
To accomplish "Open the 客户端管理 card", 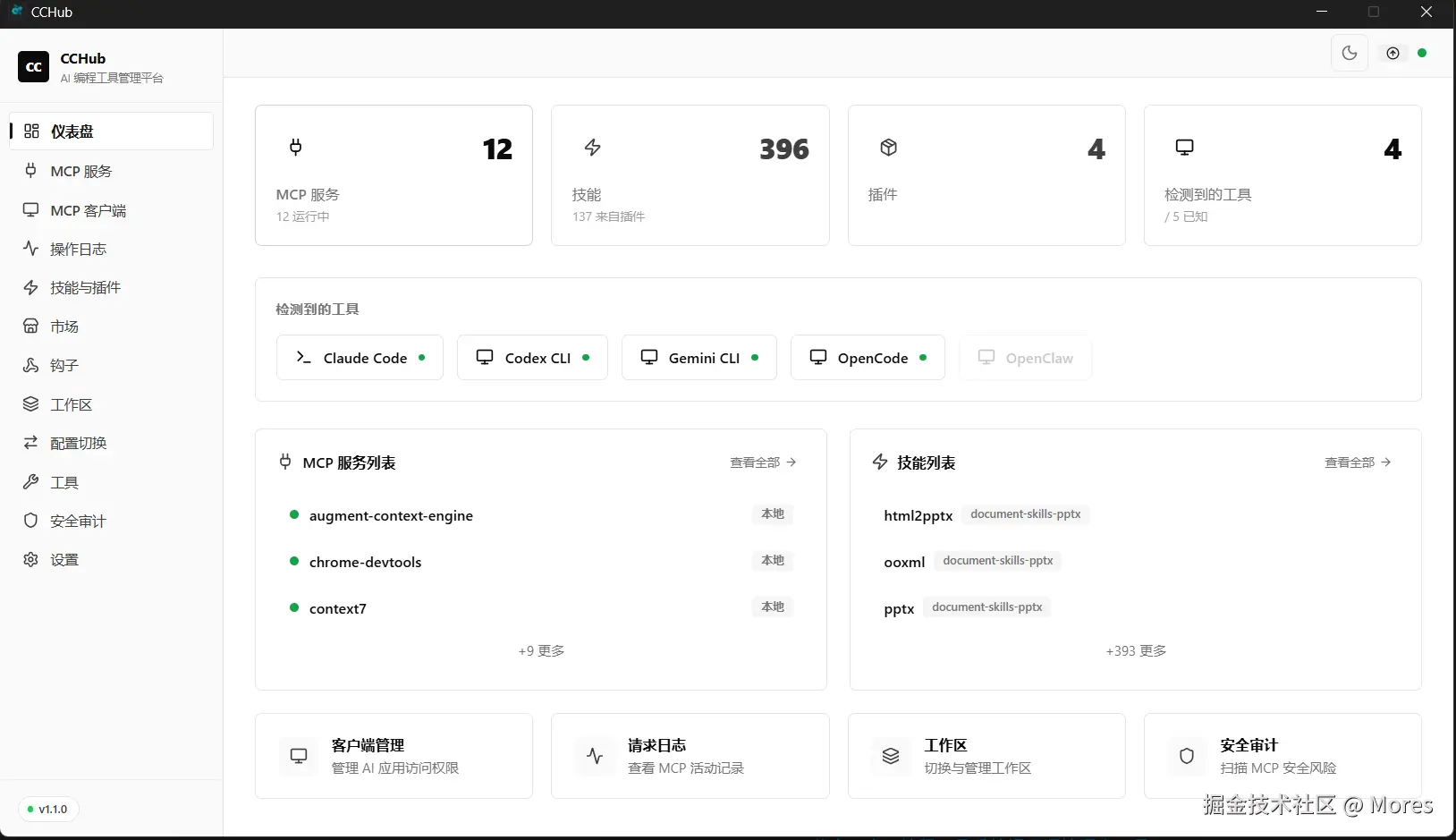I will tap(394, 756).
